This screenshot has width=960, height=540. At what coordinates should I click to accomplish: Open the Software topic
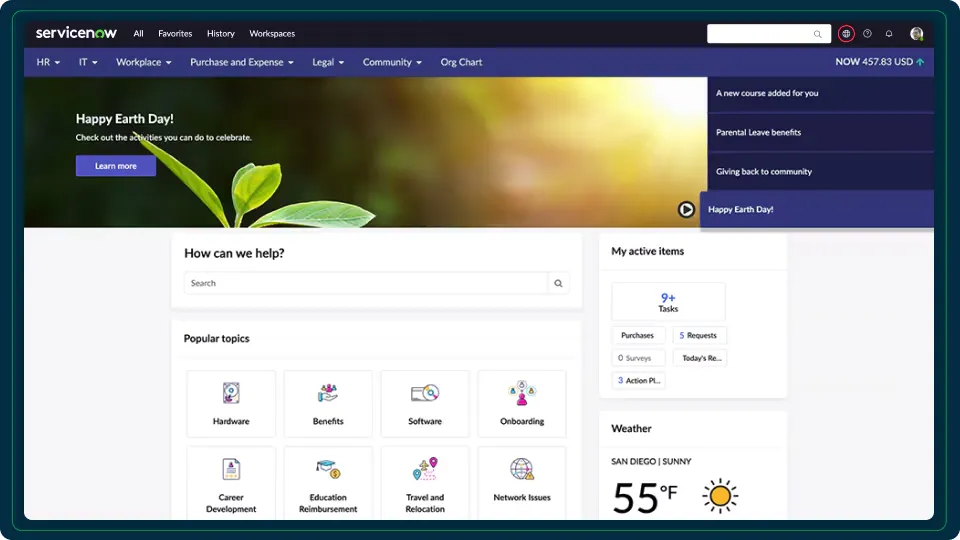pyautogui.click(x=425, y=403)
